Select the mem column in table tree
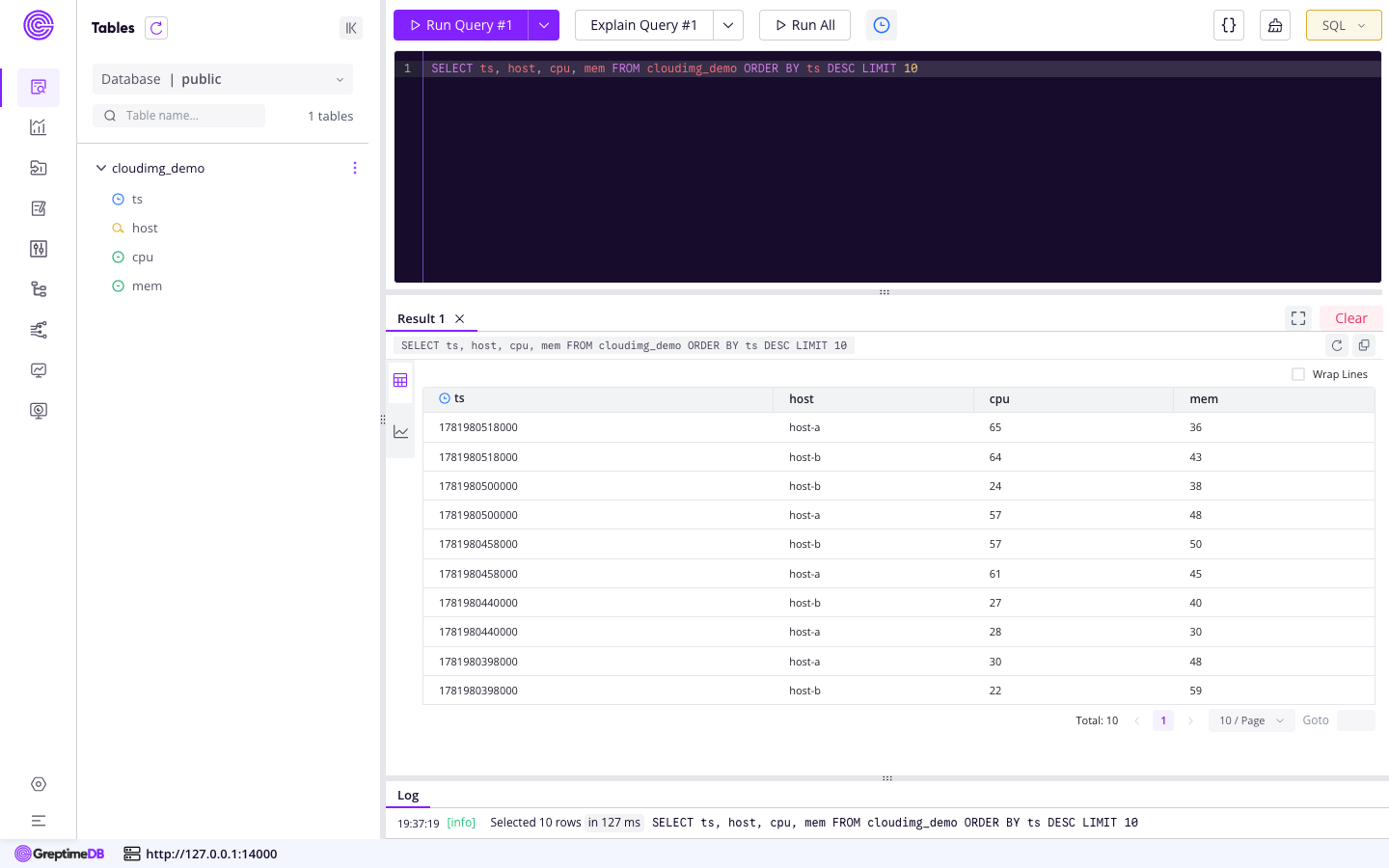Image resolution: width=1389 pixels, height=868 pixels. coord(147,286)
